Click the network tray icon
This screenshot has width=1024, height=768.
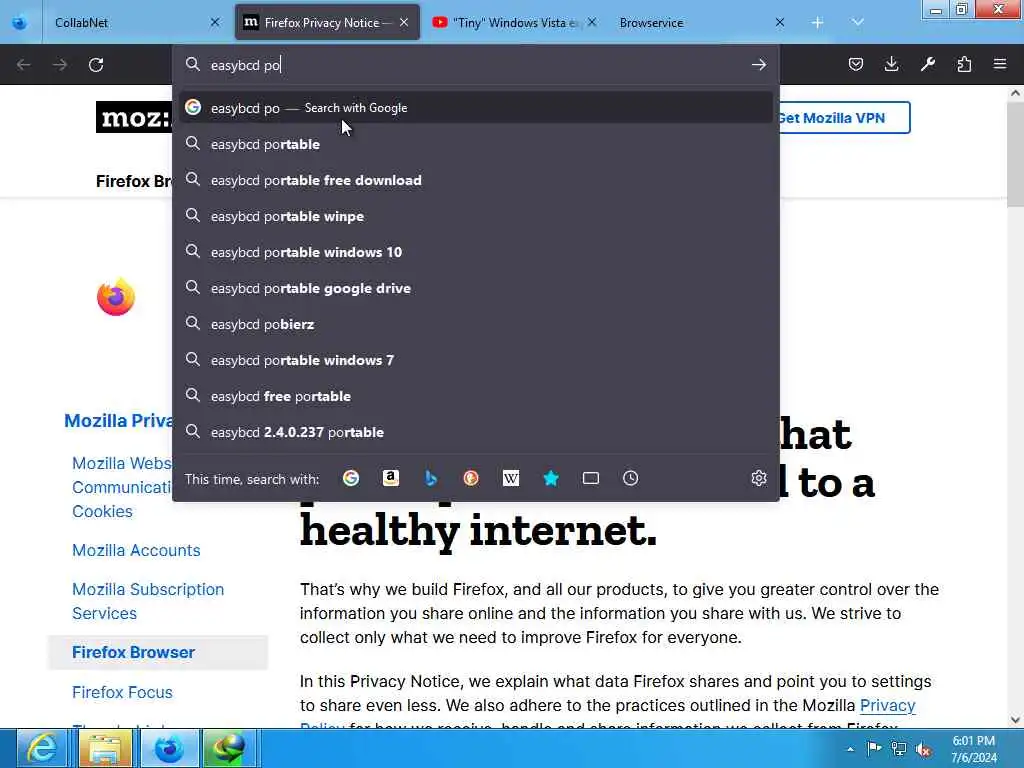point(899,749)
